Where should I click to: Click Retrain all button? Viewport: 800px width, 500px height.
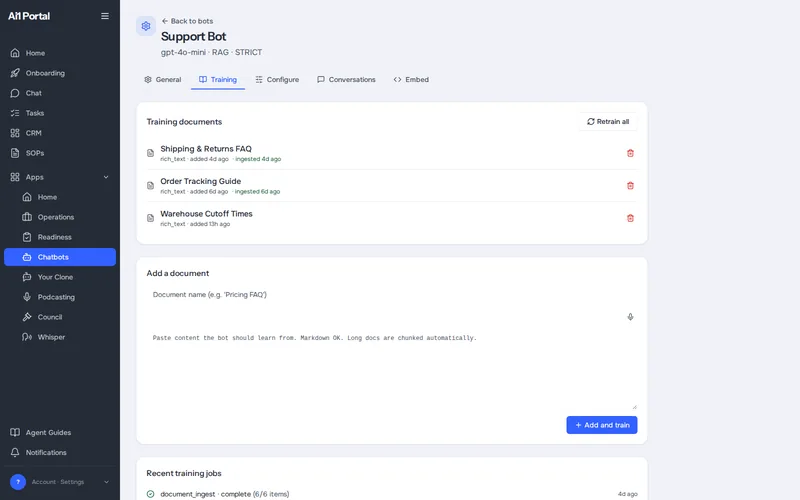coord(608,121)
